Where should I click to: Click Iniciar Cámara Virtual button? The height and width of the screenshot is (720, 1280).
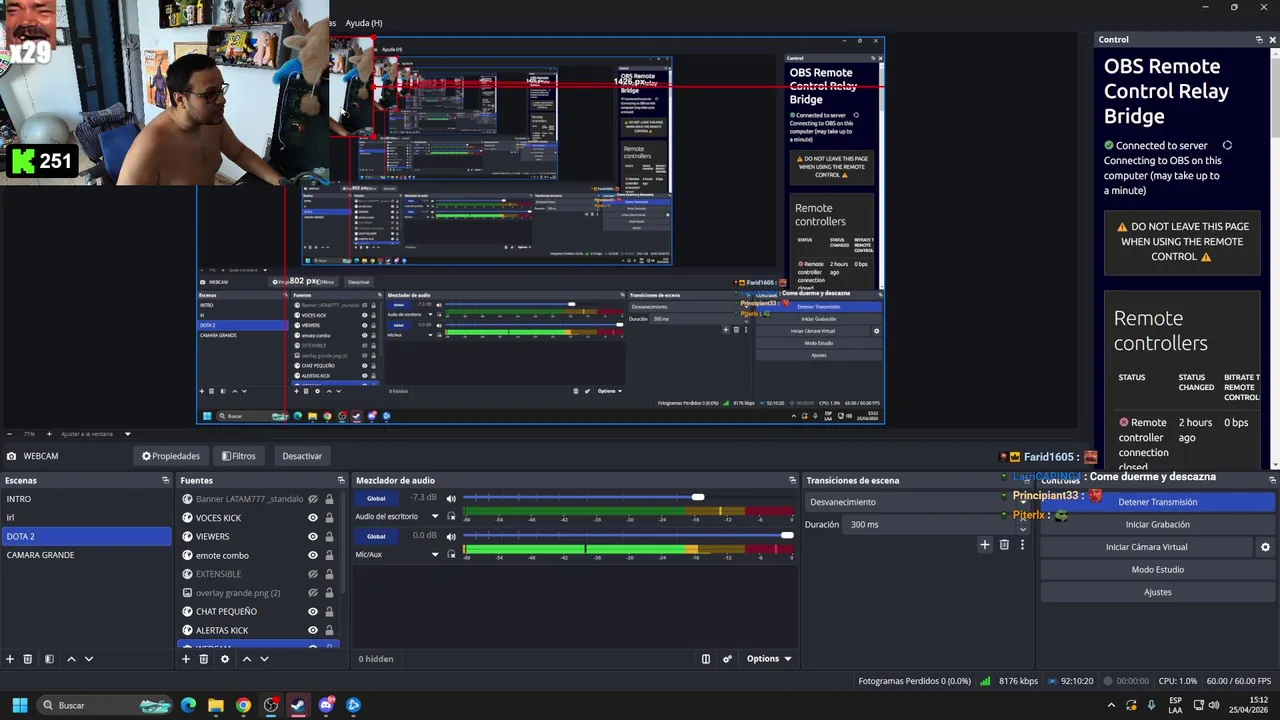(x=1146, y=547)
